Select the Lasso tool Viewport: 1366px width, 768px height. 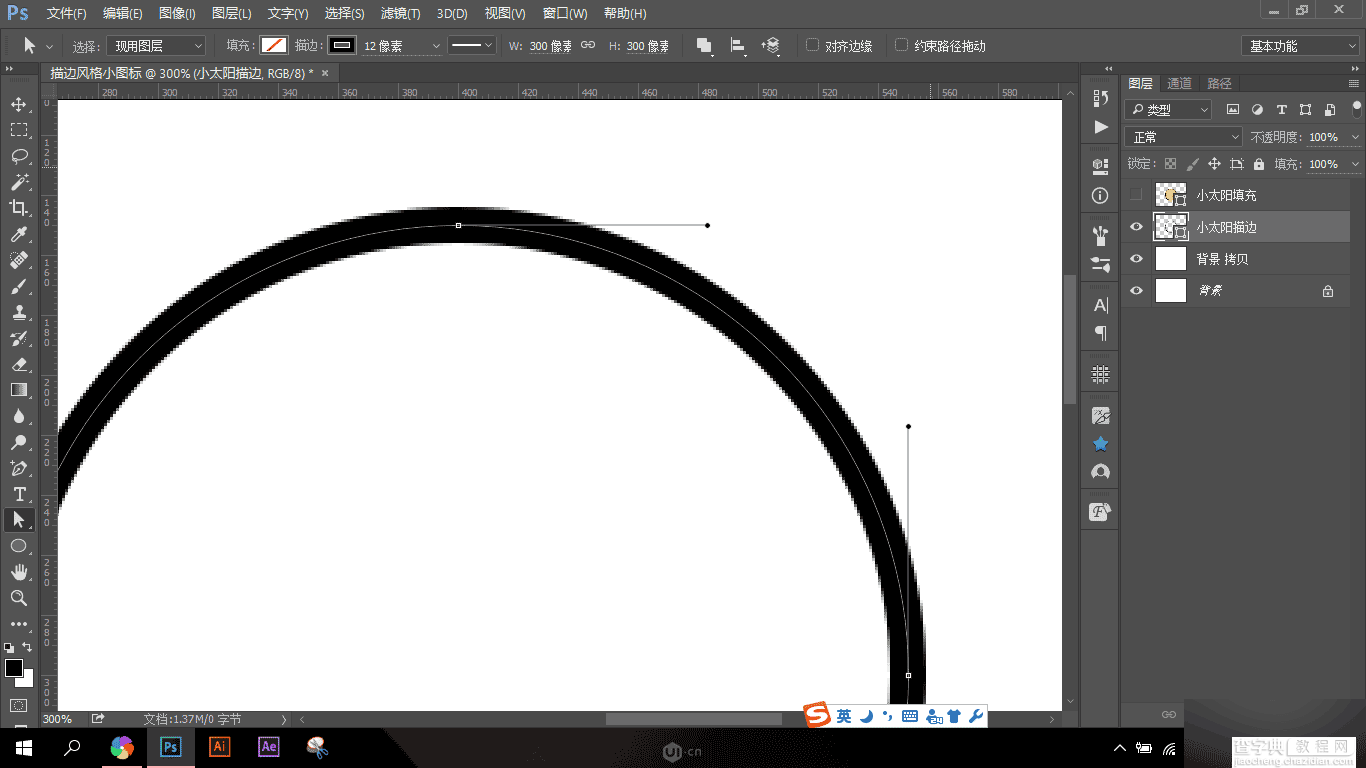point(18,156)
